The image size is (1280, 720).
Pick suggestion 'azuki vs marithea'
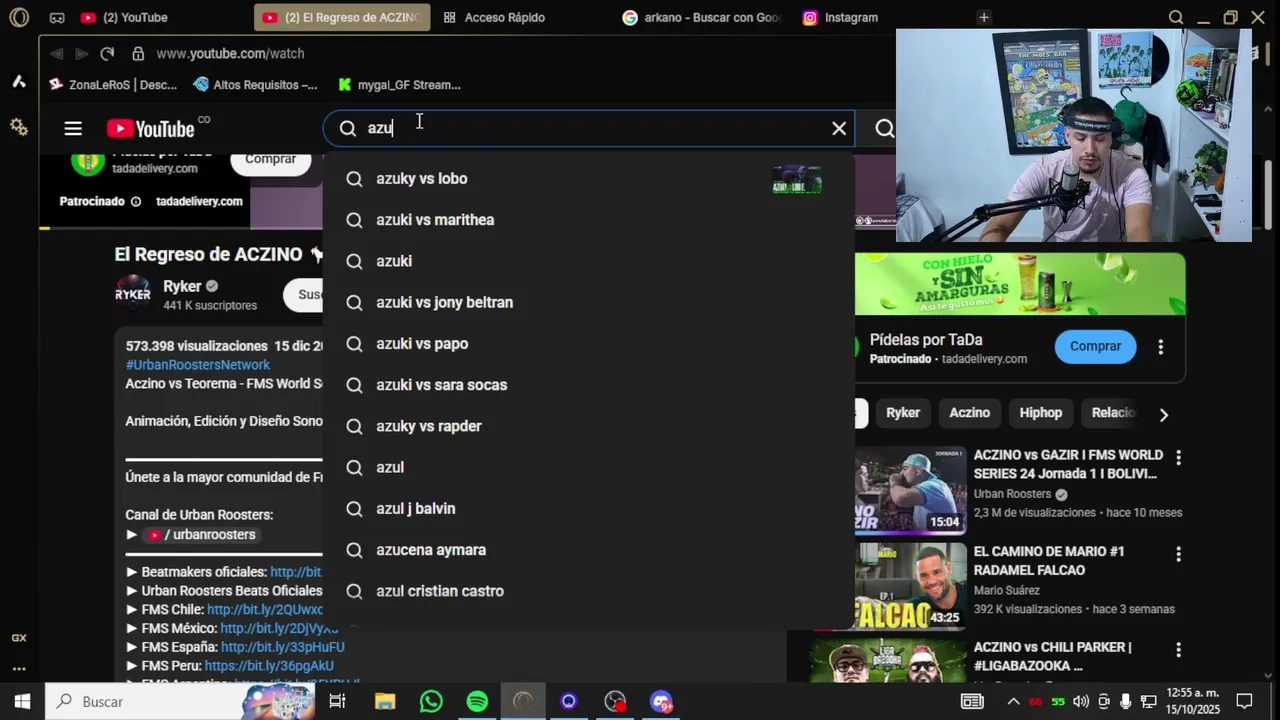(x=589, y=220)
